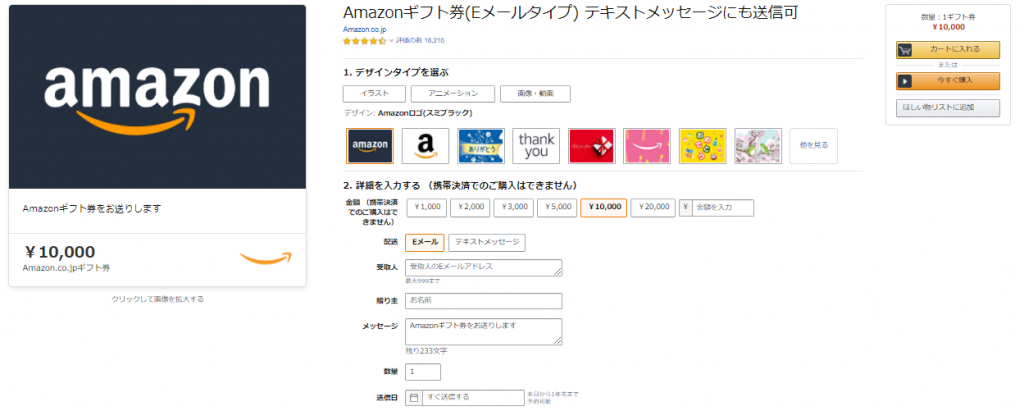Click the 今すぐ購入 buy now button

(947, 82)
